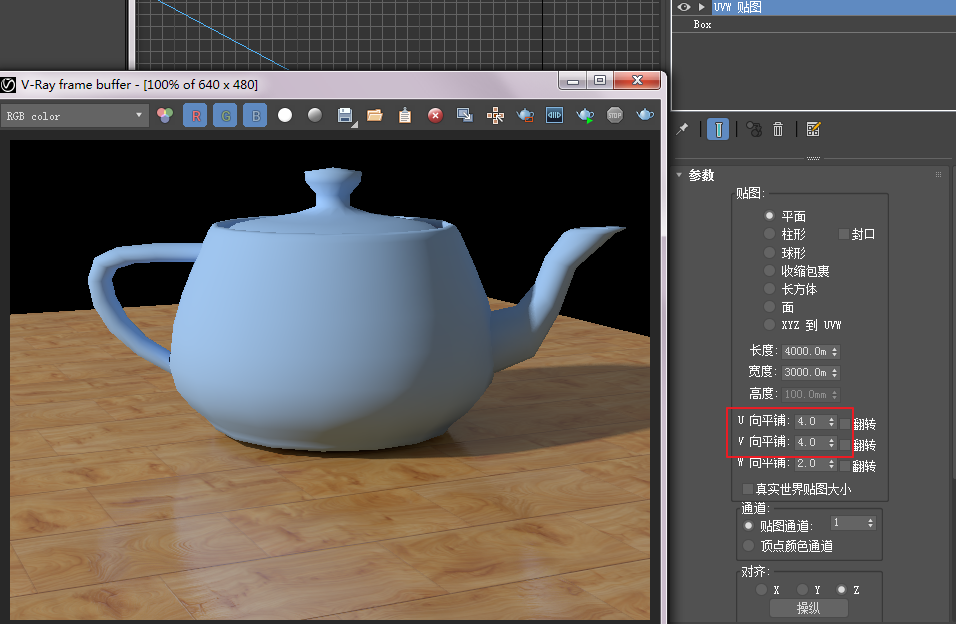Select the 顶点颜色通道 option

click(748, 546)
